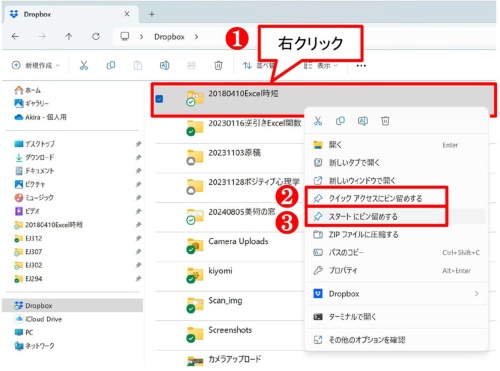
Task: Open the 表示 view dropdown
Action: pyautogui.click(x=321, y=66)
